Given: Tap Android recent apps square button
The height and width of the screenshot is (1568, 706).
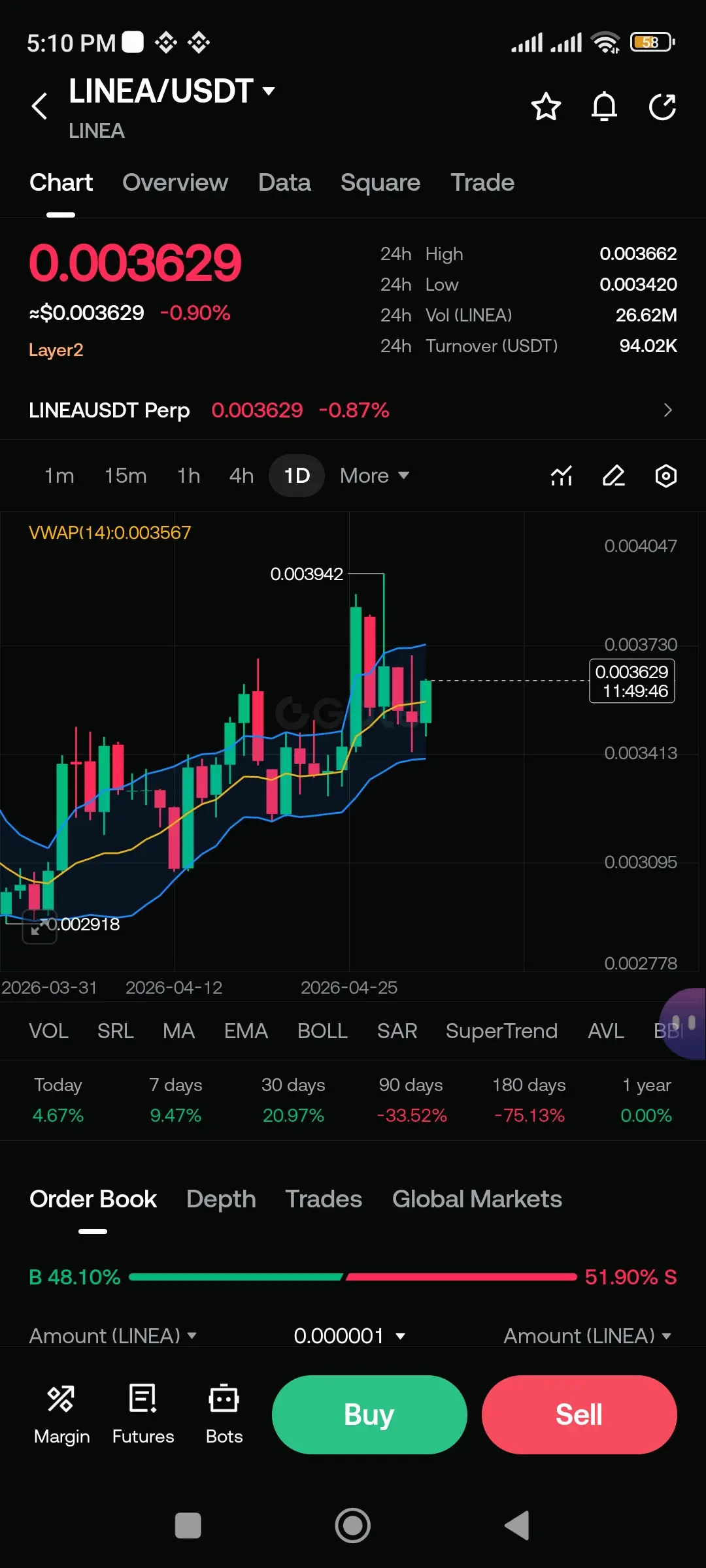Looking at the screenshot, I should 188,1526.
